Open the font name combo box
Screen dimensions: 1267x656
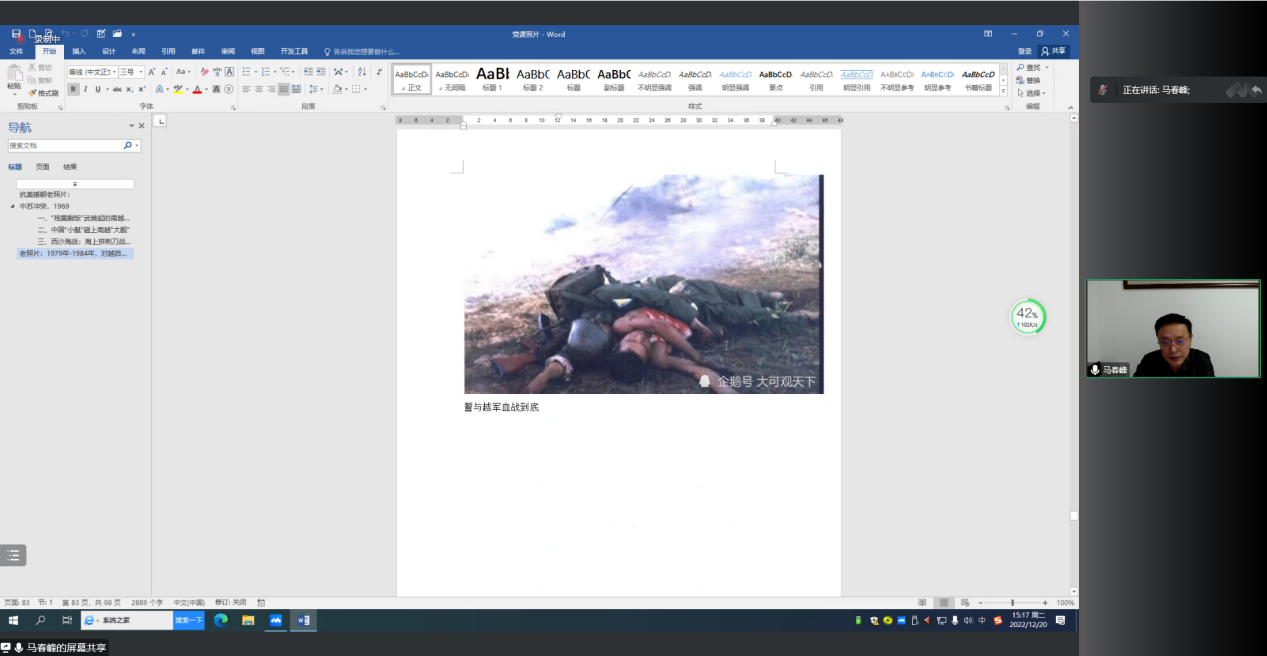[92, 72]
